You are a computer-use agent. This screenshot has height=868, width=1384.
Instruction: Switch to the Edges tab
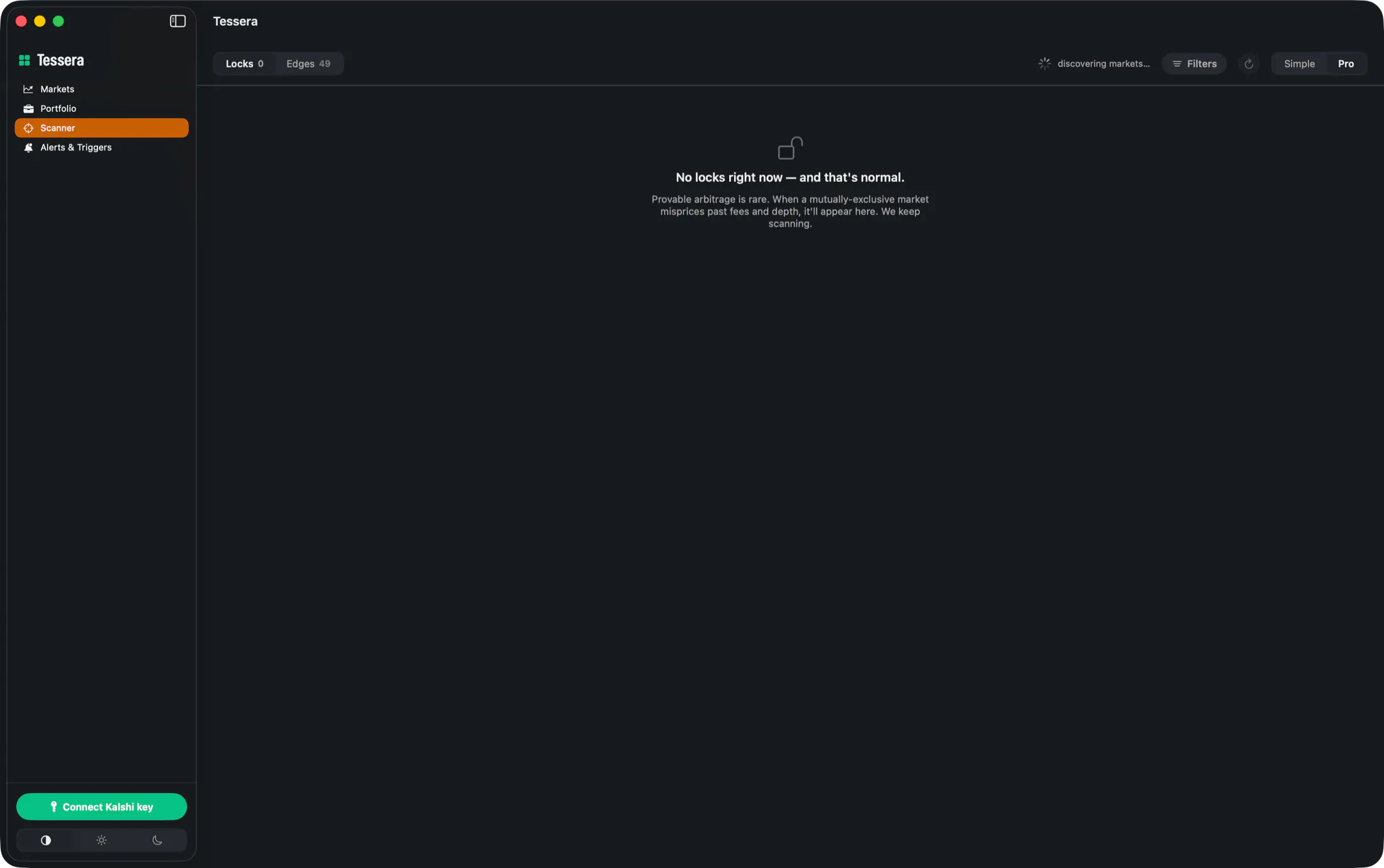click(308, 64)
